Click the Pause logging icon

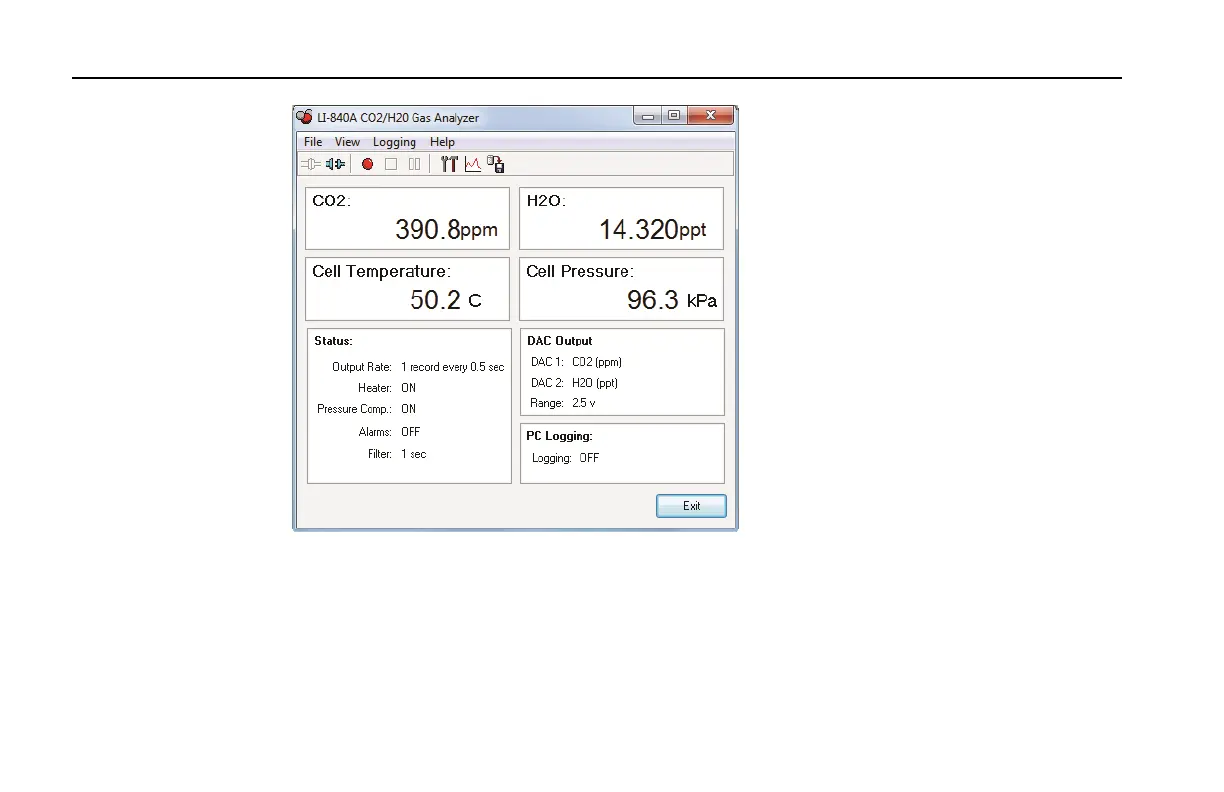(414, 164)
